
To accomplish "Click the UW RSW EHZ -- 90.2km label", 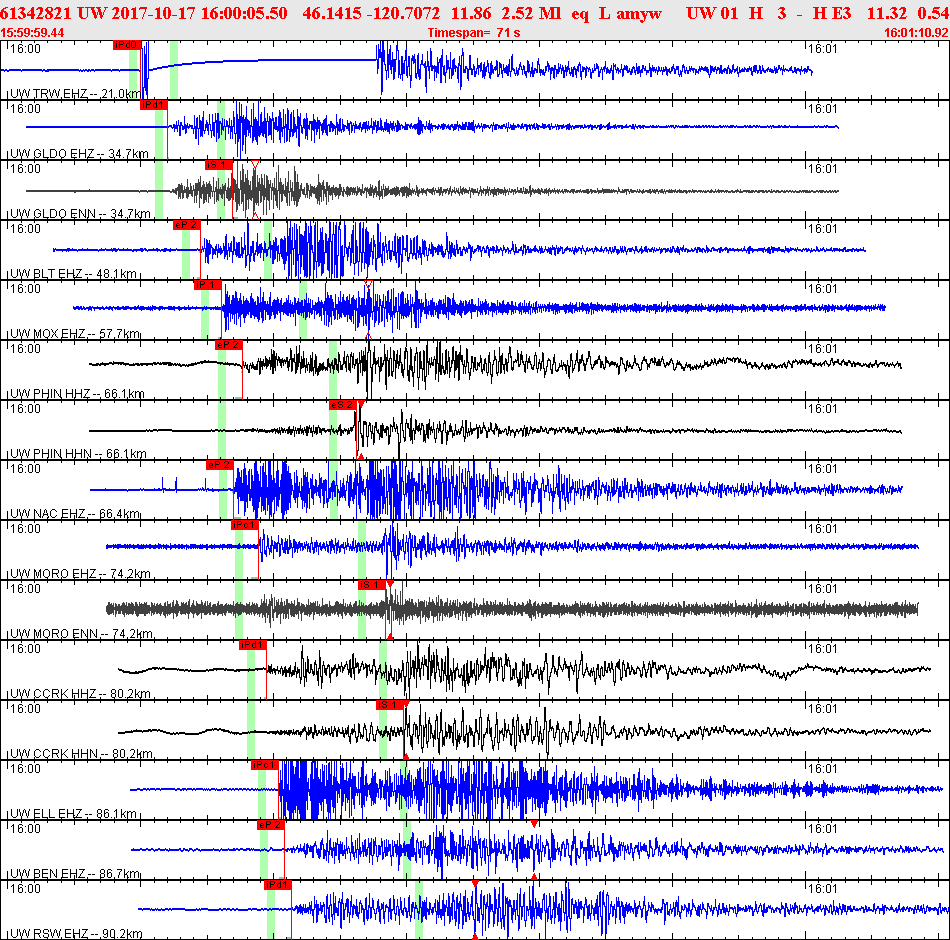I will coord(76,934).
